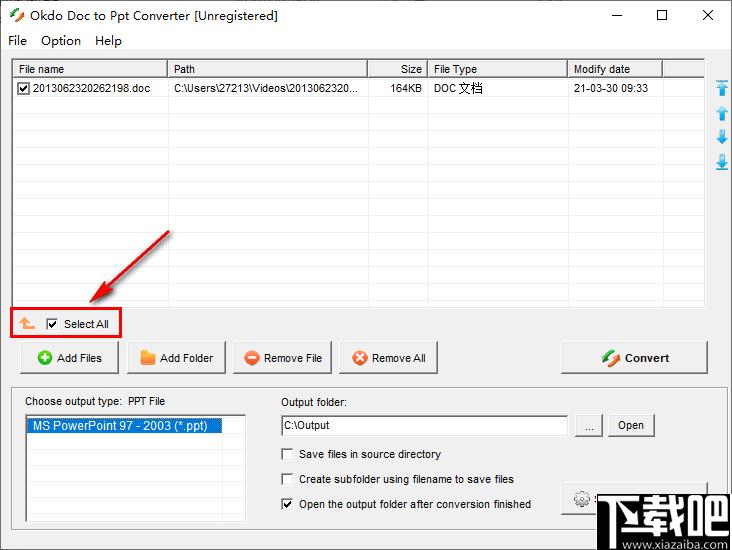Move selected file down one position
732x550 pixels.
click(722, 137)
